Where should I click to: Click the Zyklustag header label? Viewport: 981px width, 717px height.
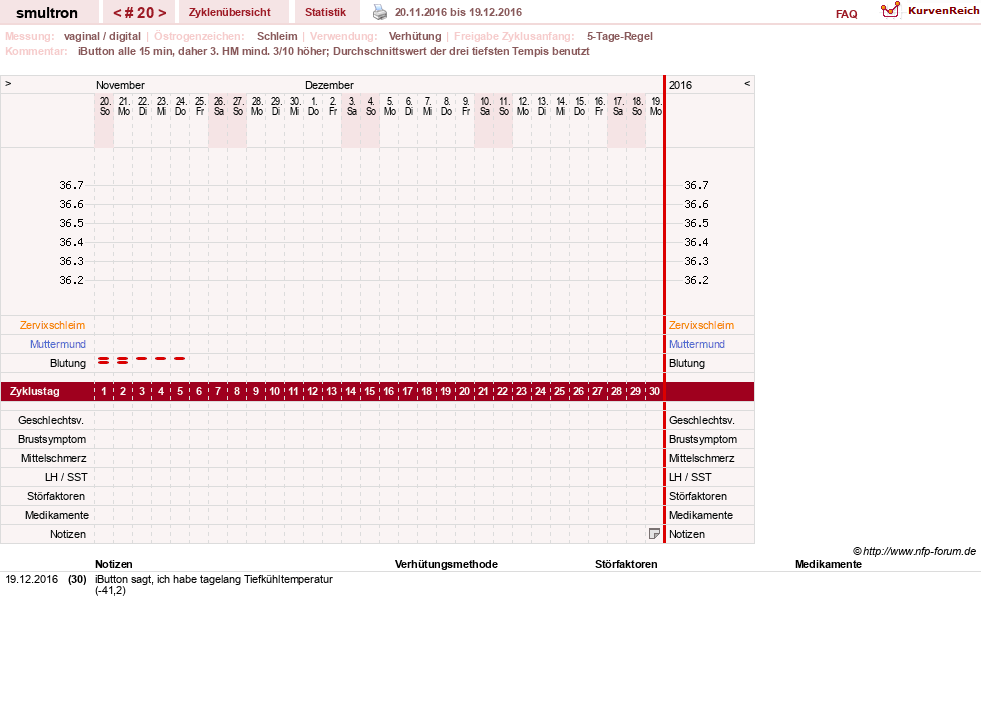click(x=34, y=391)
